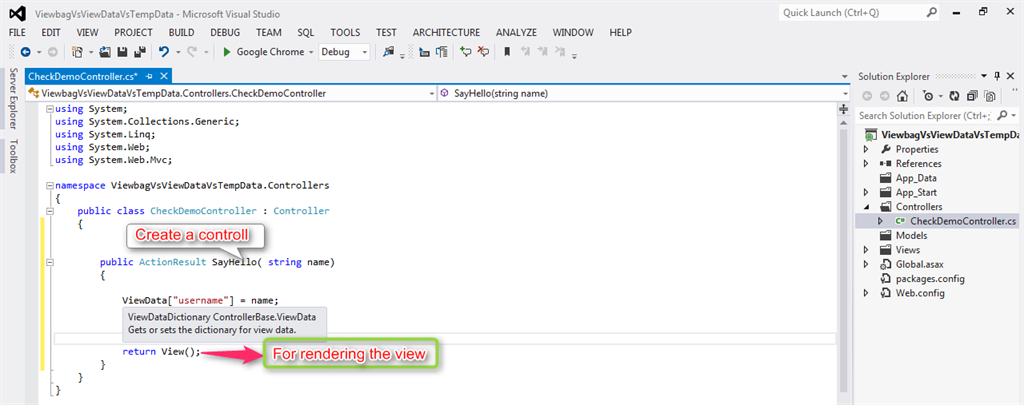Click the Redo toolbar icon
Screen dimensions: 1024x405
coord(192,52)
